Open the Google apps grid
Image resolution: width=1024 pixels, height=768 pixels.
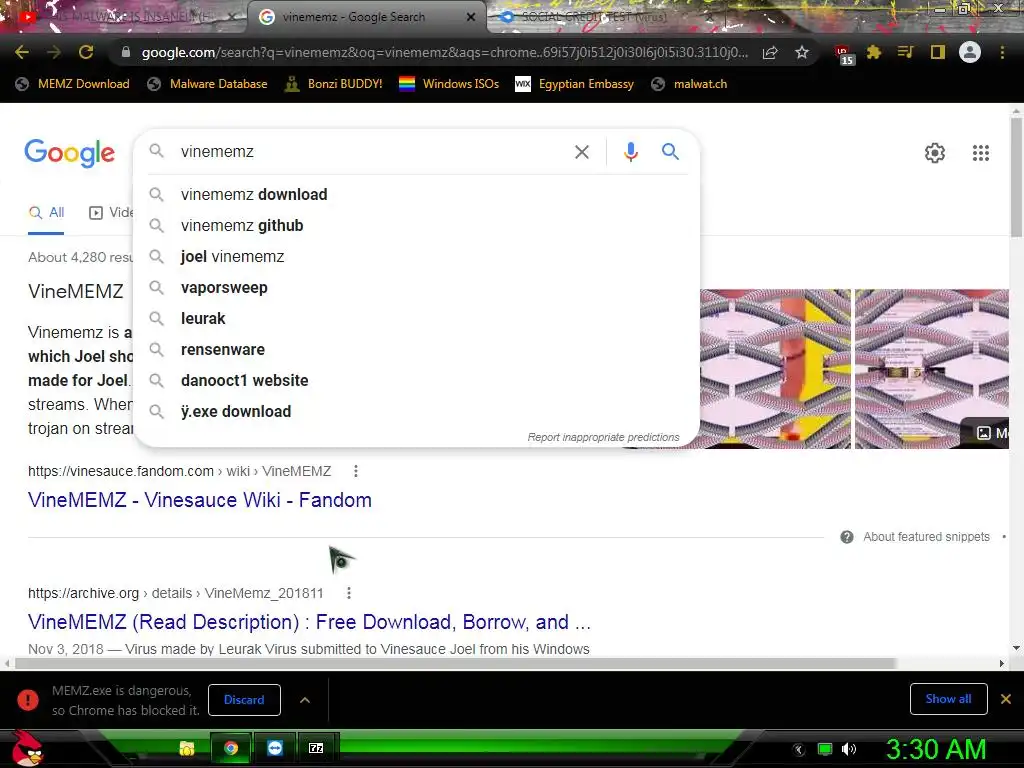click(x=980, y=153)
